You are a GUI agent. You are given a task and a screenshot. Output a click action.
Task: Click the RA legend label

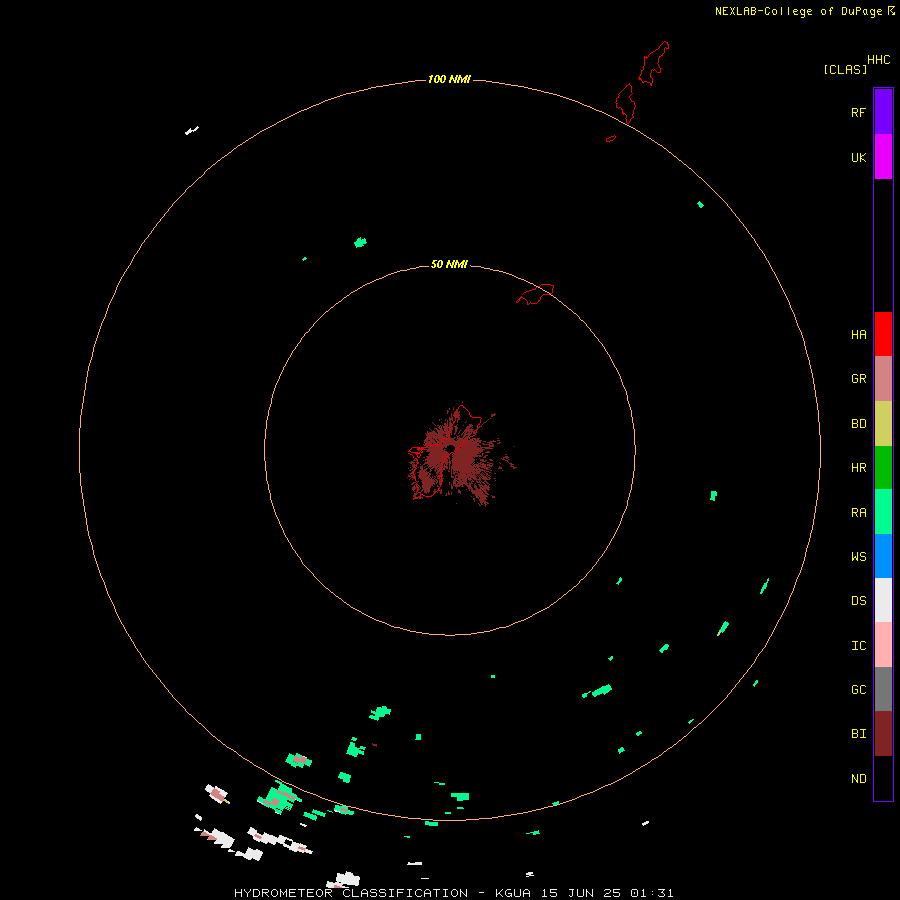[859, 513]
